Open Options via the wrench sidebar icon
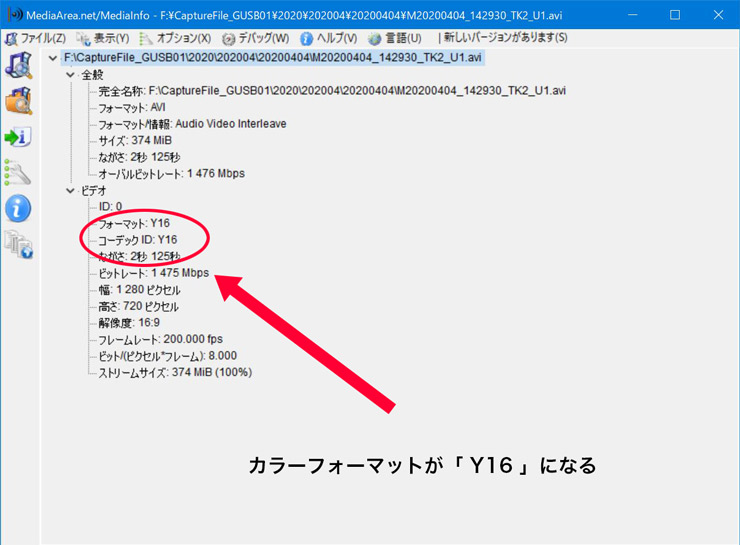Viewport: 740px width, 545px height. [x=18, y=172]
